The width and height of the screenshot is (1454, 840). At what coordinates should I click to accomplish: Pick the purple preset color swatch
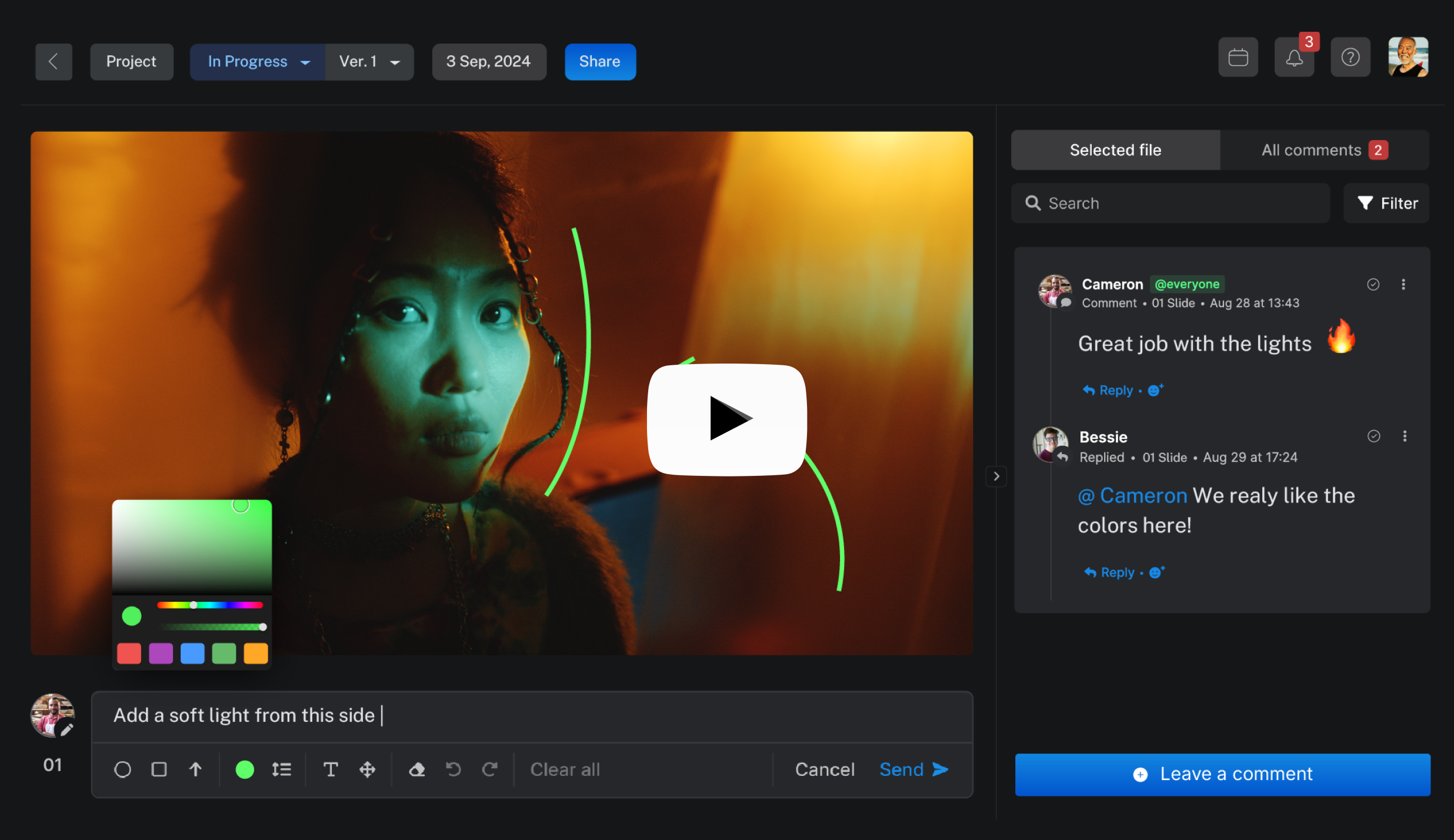161,654
